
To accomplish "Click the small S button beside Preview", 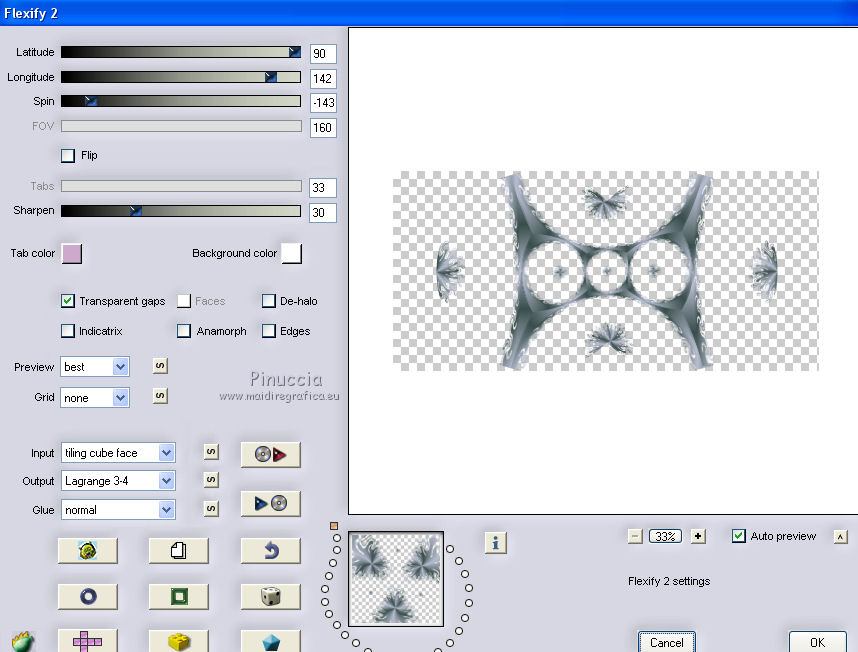I will click(160, 366).
